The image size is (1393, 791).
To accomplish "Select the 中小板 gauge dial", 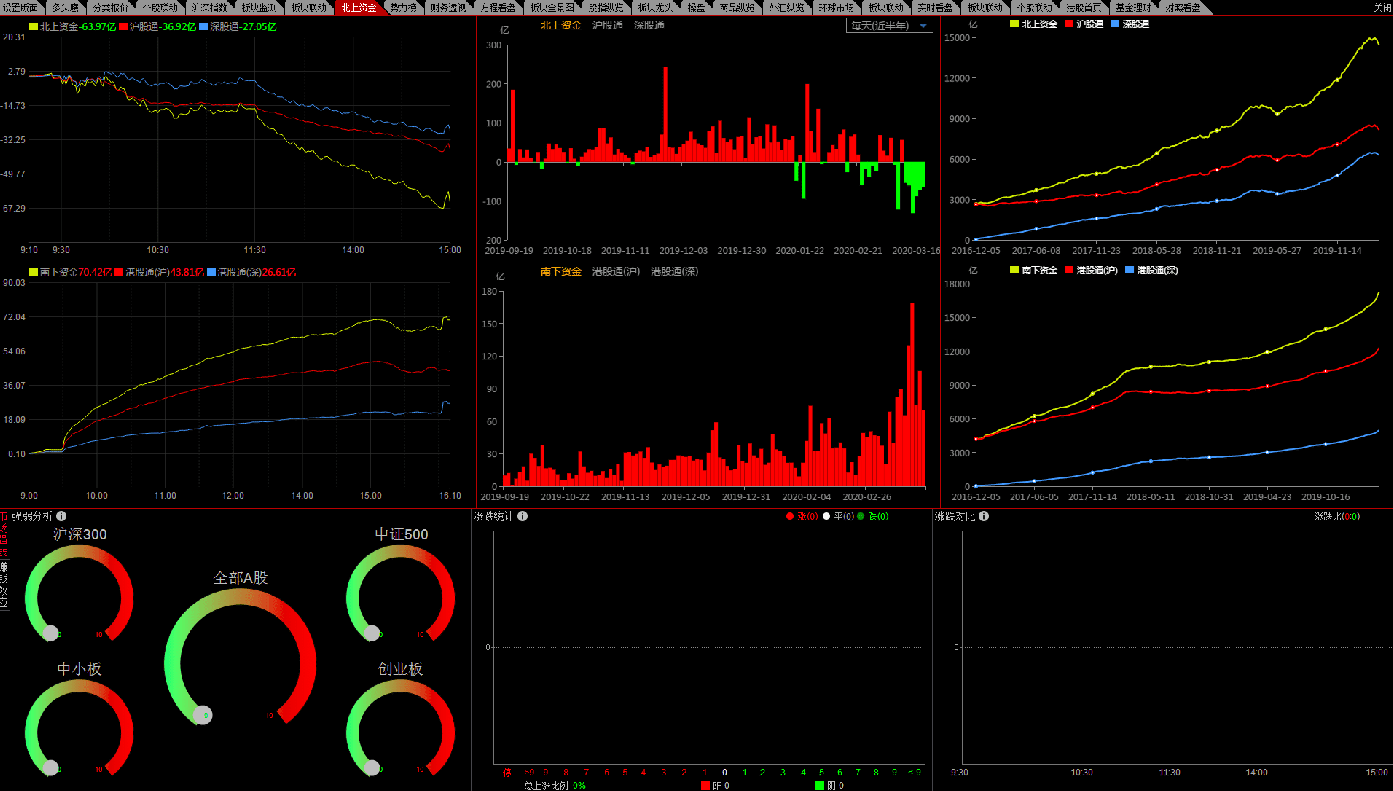I will pos(79,727).
